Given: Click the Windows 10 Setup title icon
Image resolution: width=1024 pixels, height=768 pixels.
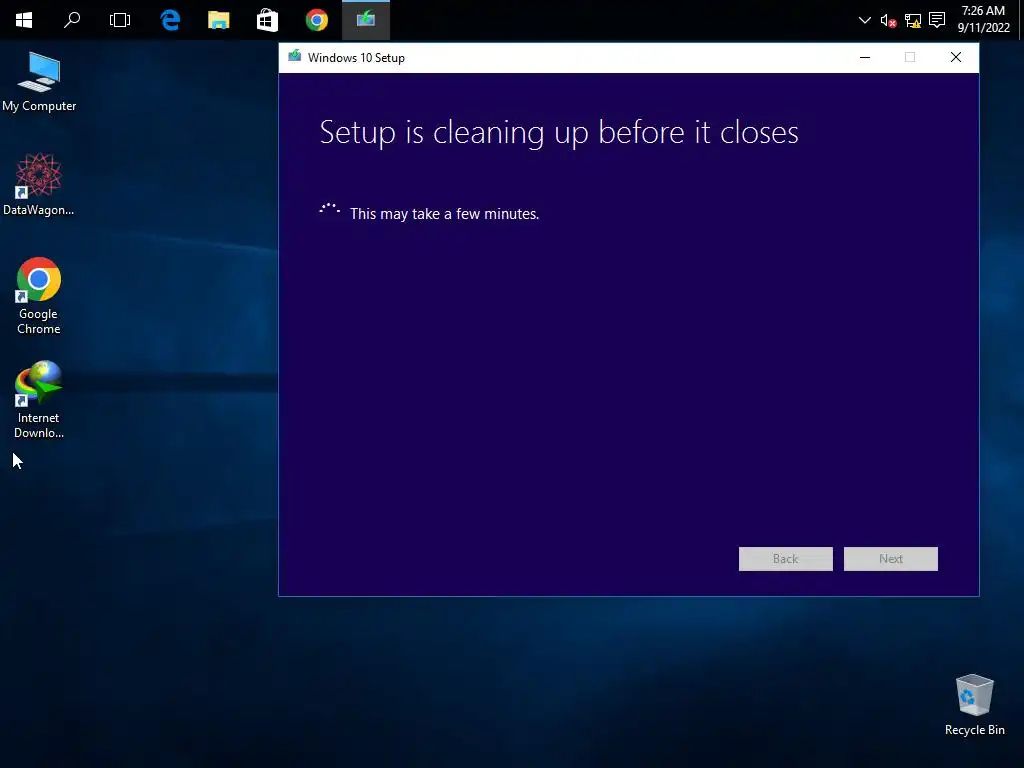Looking at the screenshot, I should click(295, 57).
